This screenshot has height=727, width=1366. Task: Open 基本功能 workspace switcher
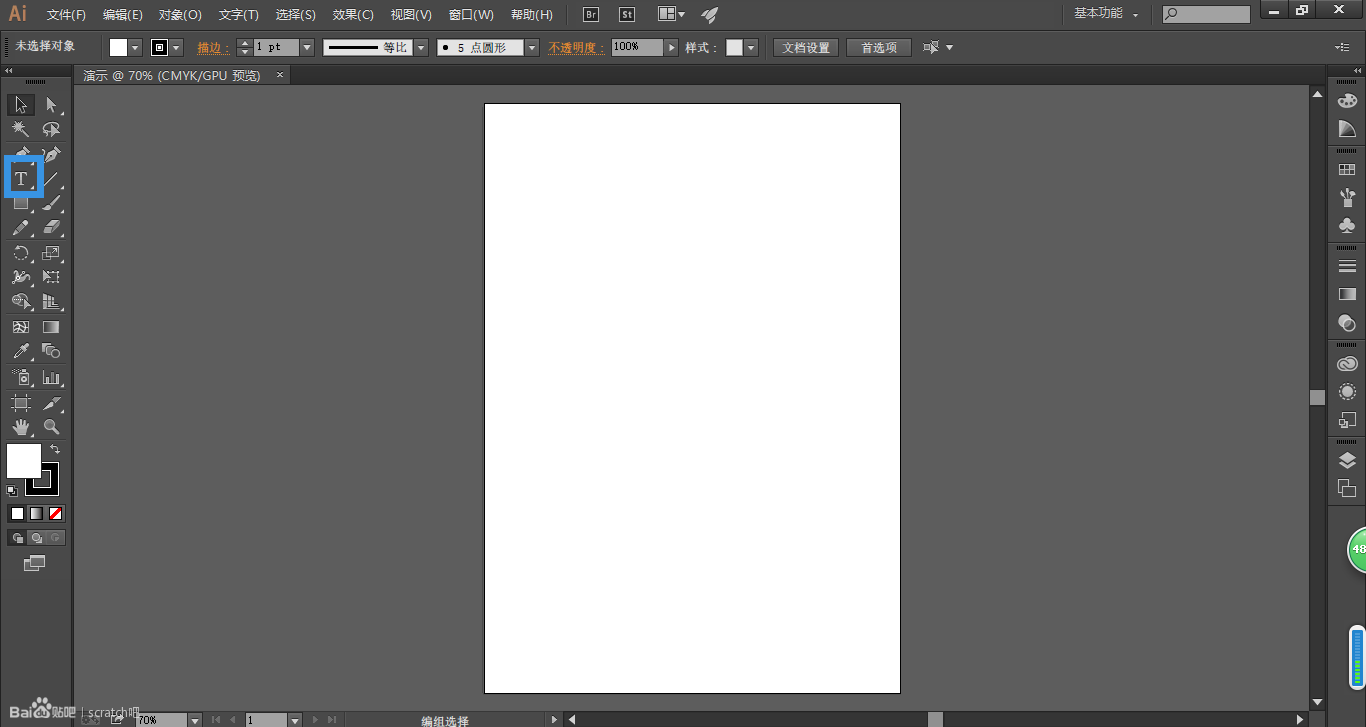1107,14
